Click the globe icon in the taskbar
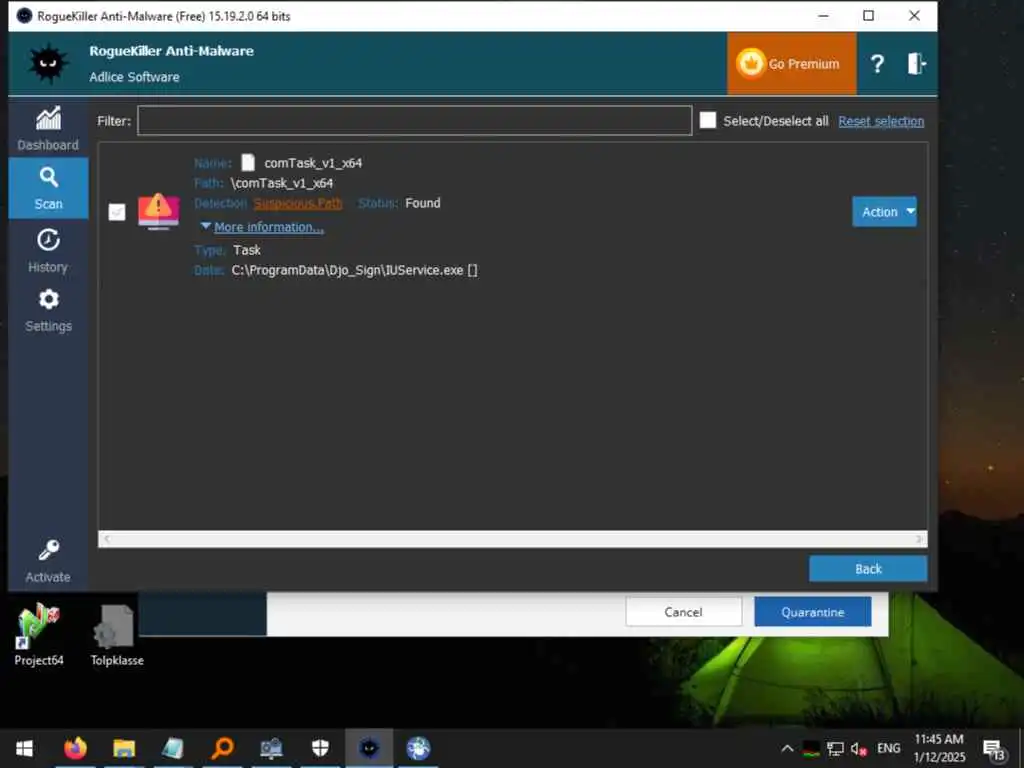 pos(418,748)
